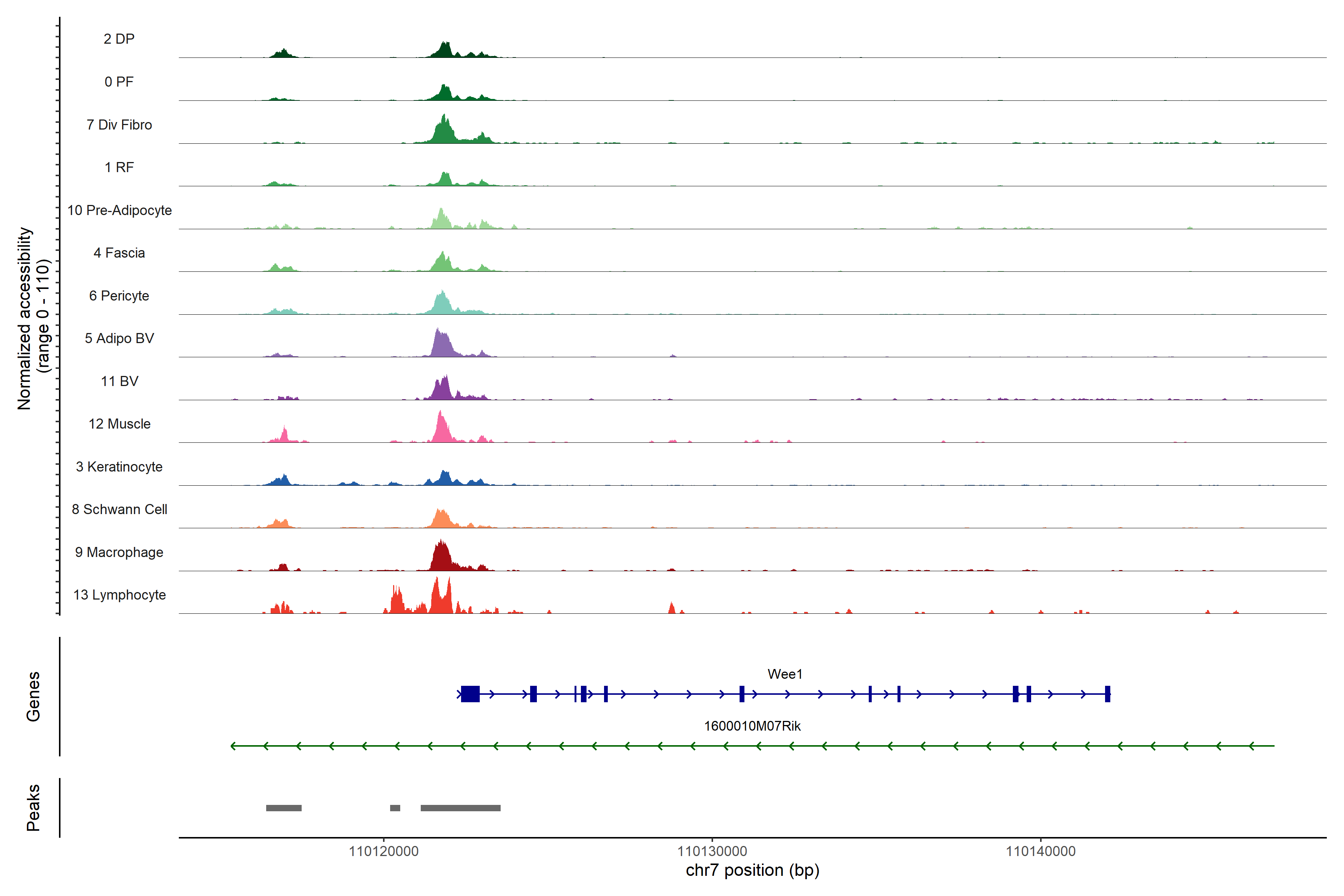The width and height of the screenshot is (1344, 896).
Task: Click the 110140000 axis tick label
Action: click(1040, 852)
